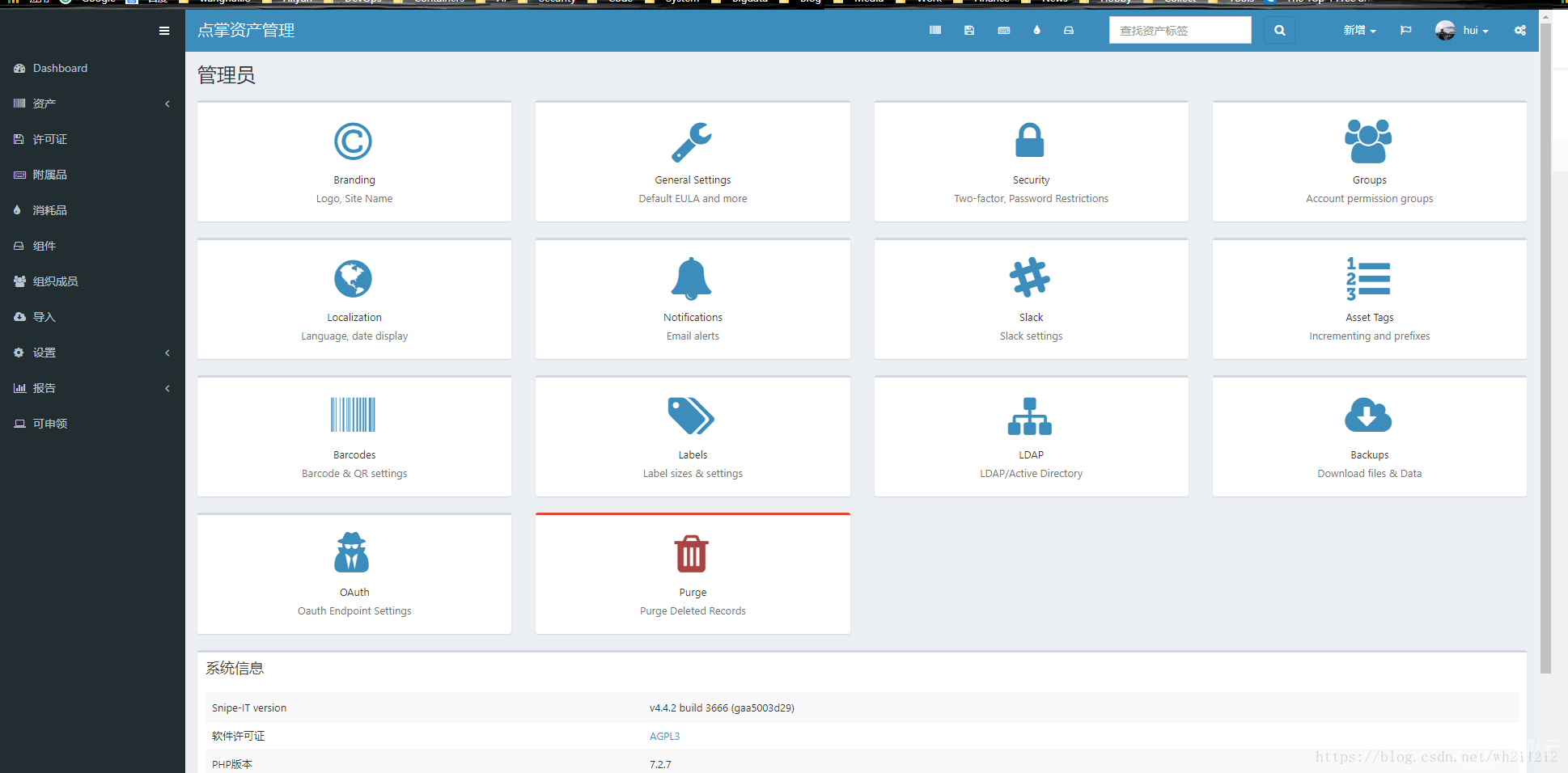The image size is (1568, 773).
Task: Go to Dashboard in sidebar
Action: (x=60, y=68)
